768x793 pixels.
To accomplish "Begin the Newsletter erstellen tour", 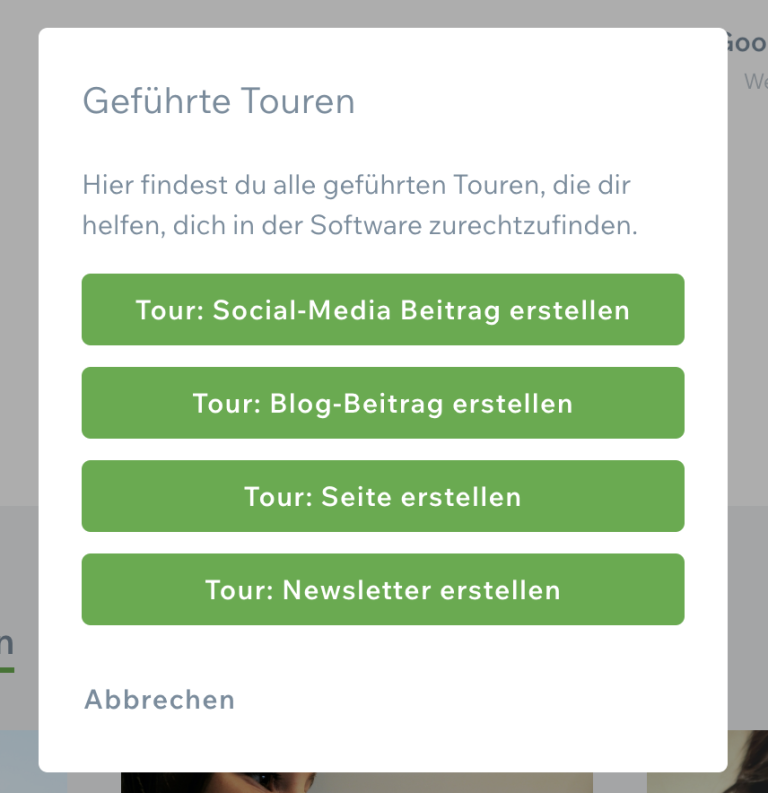I will (x=383, y=590).
